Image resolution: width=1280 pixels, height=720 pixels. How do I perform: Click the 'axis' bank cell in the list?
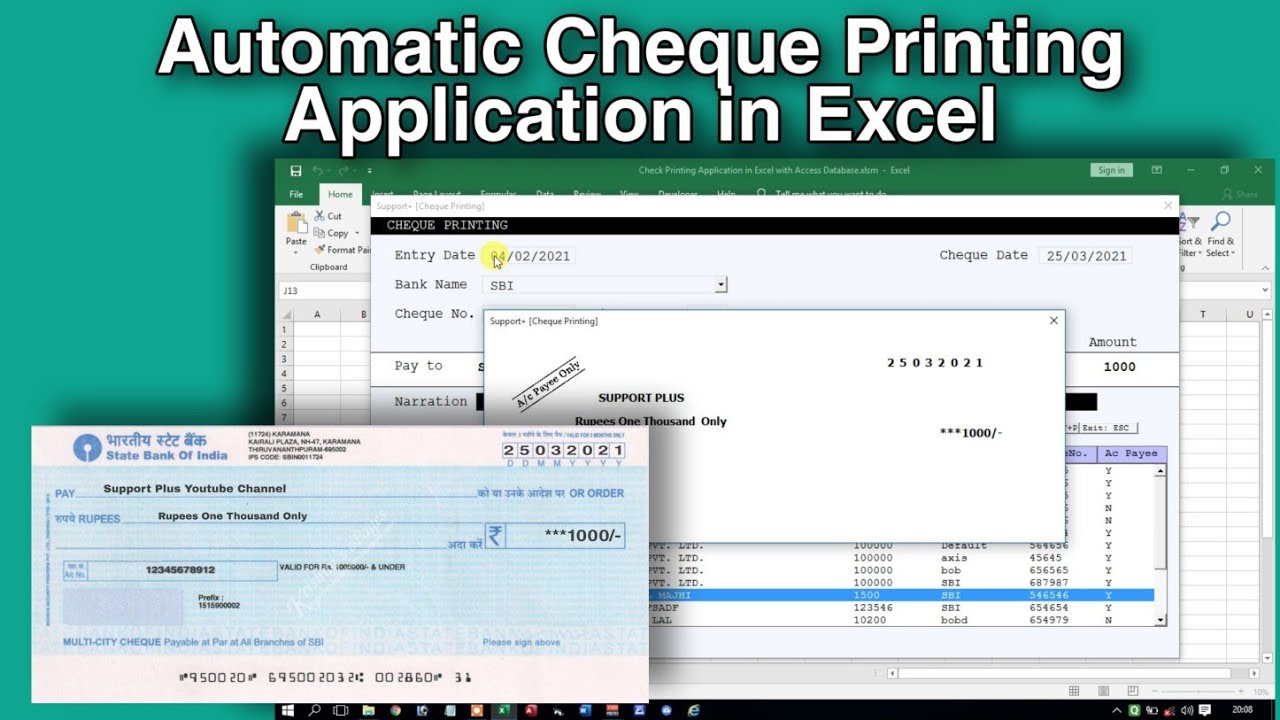click(954, 558)
